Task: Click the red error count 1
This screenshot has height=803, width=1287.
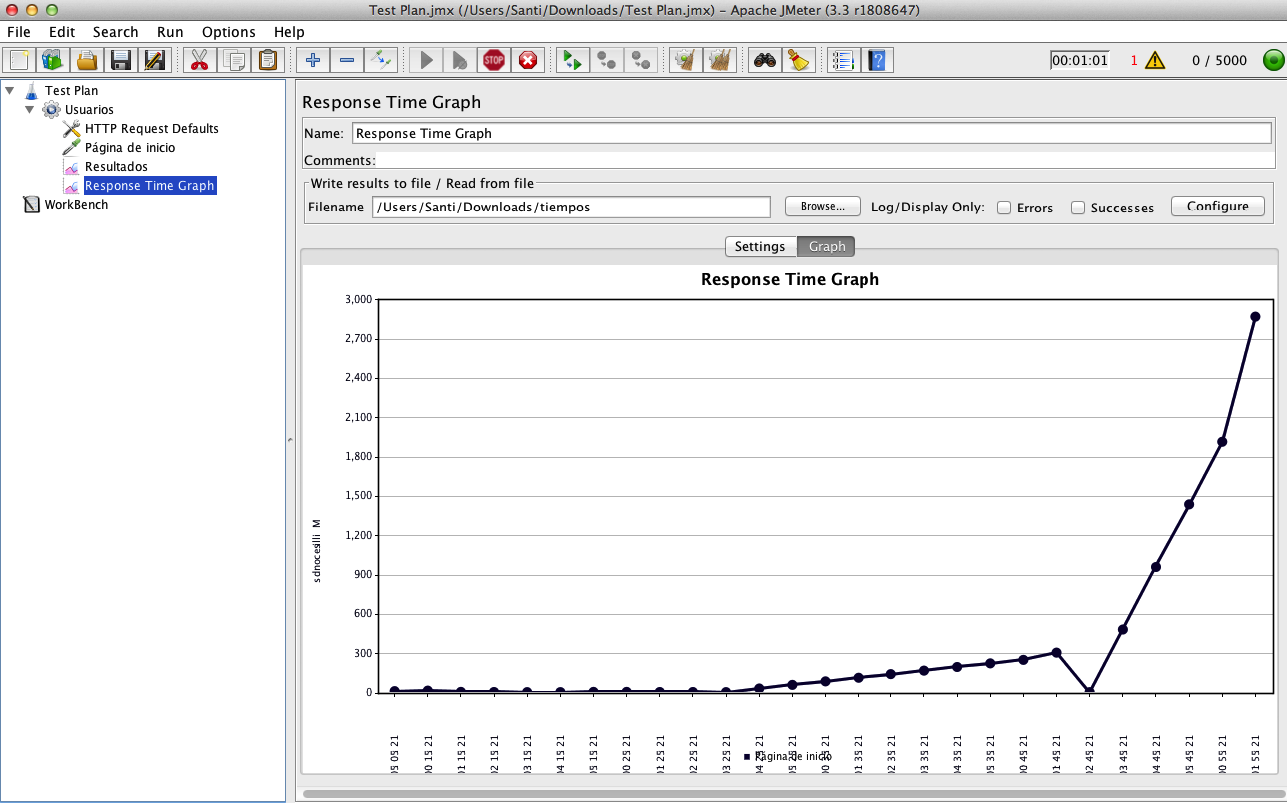Action: pos(1134,60)
